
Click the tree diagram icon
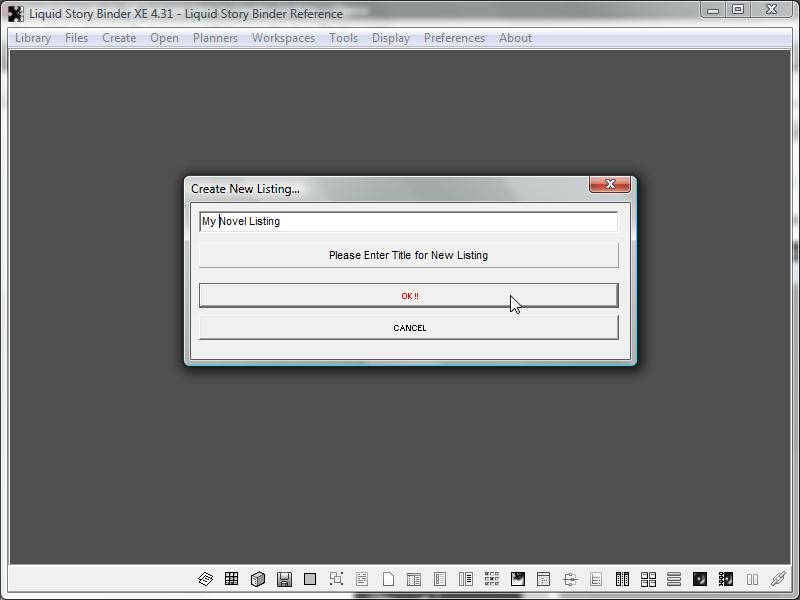570,579
